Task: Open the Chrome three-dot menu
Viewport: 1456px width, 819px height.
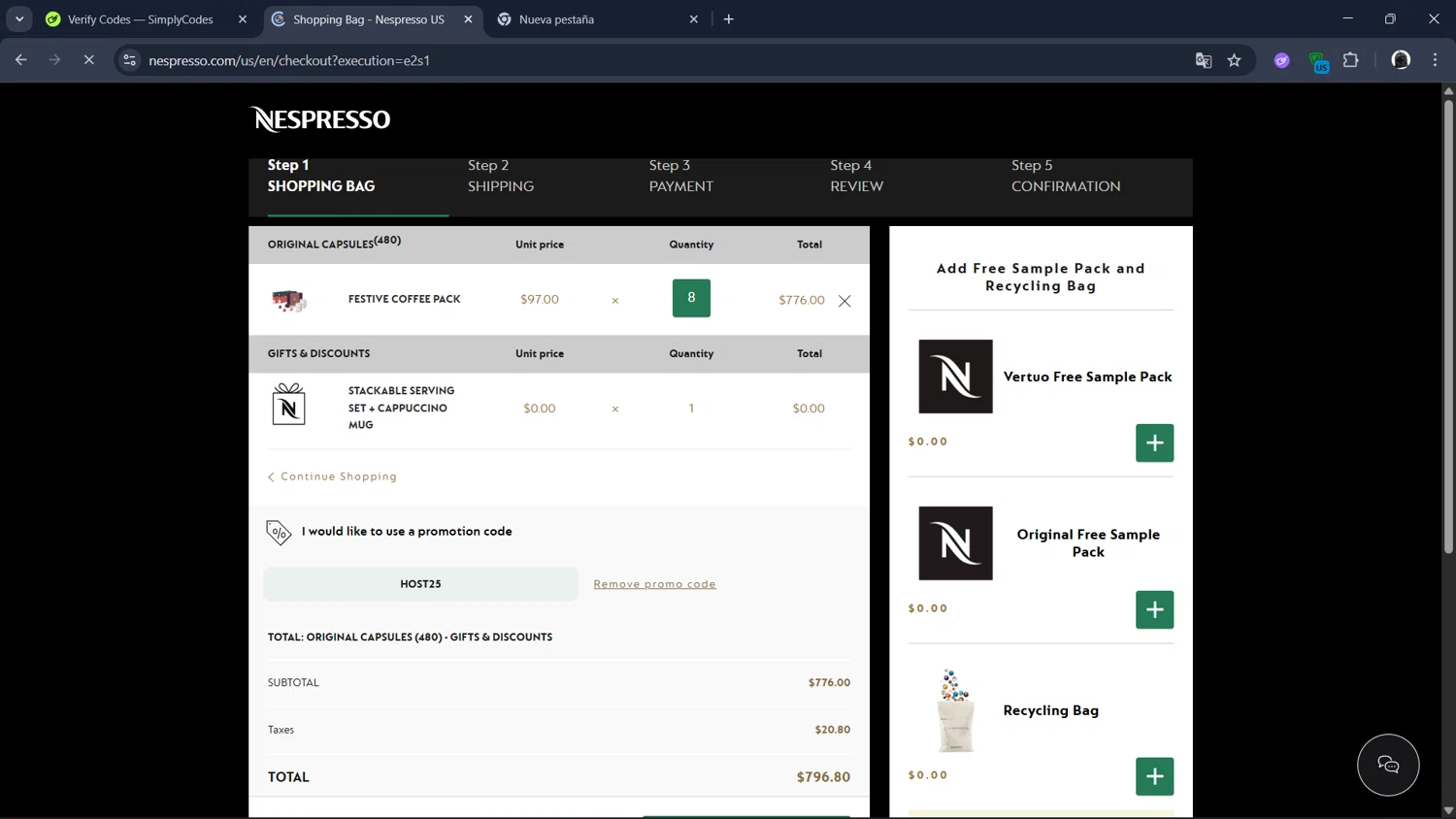Action: (1435, 60)
